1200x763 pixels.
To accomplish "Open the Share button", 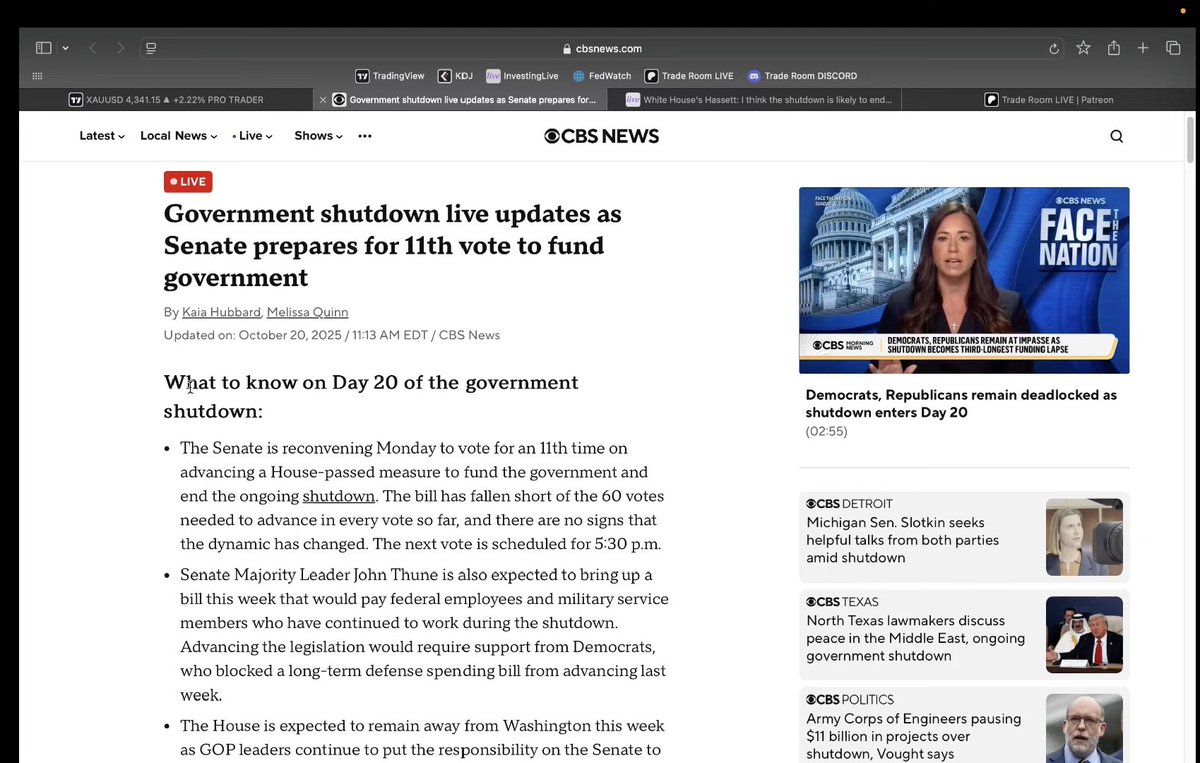I will pyautogui.click(x=1113, y=48).
